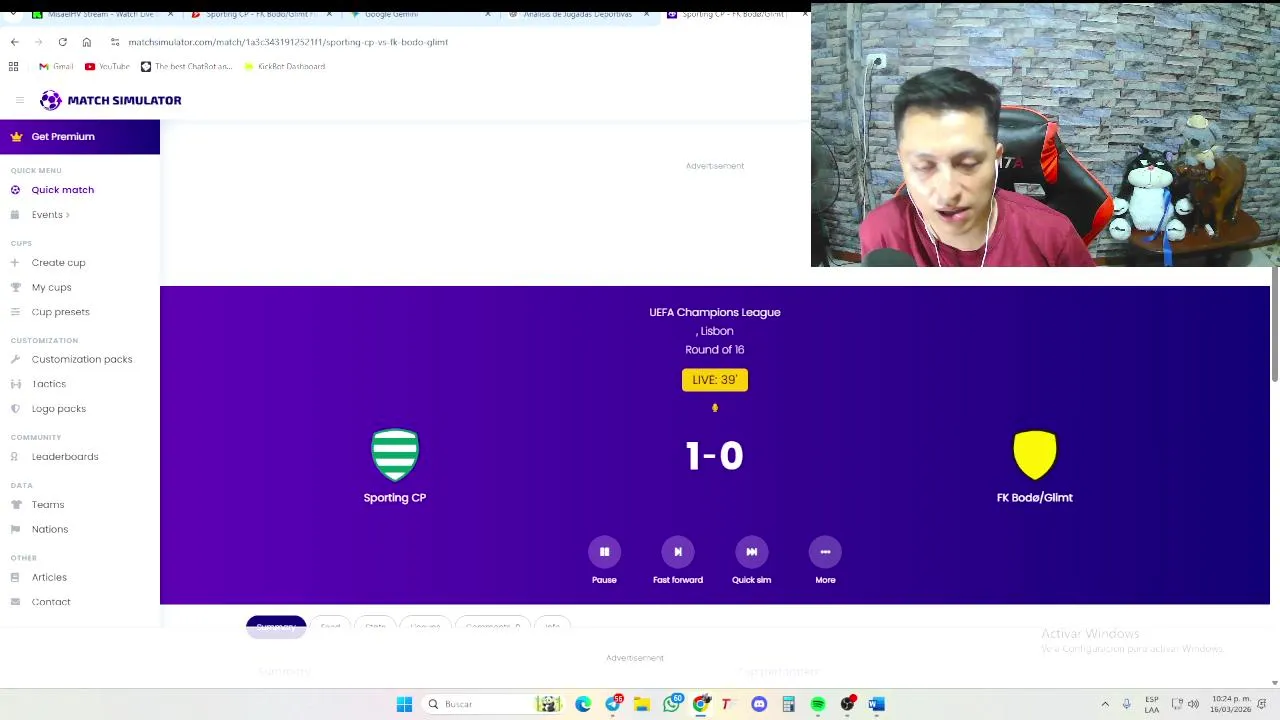The height and width of the screenshot is (720, 1280).
Task: Click the Sporting CP team crest
Action: coord(395,455)
